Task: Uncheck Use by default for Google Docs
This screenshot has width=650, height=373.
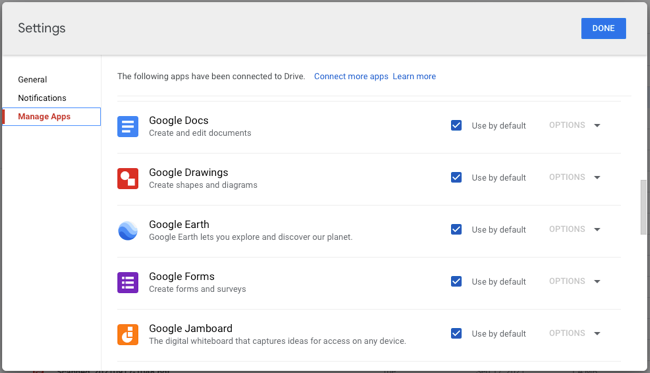Action: click(456, 125)
